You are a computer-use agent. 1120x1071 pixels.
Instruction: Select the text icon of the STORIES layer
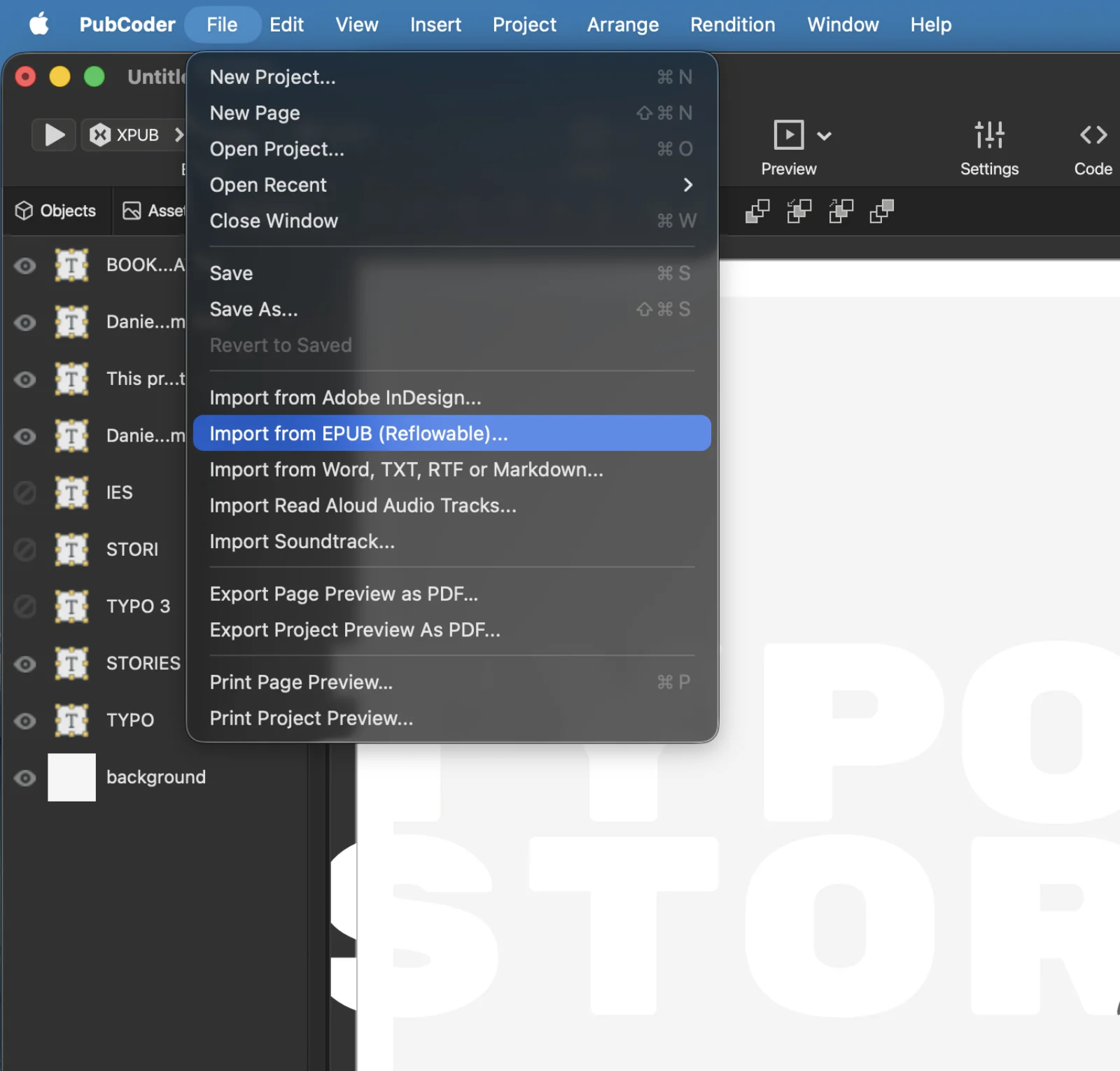[x=71, y=663]
